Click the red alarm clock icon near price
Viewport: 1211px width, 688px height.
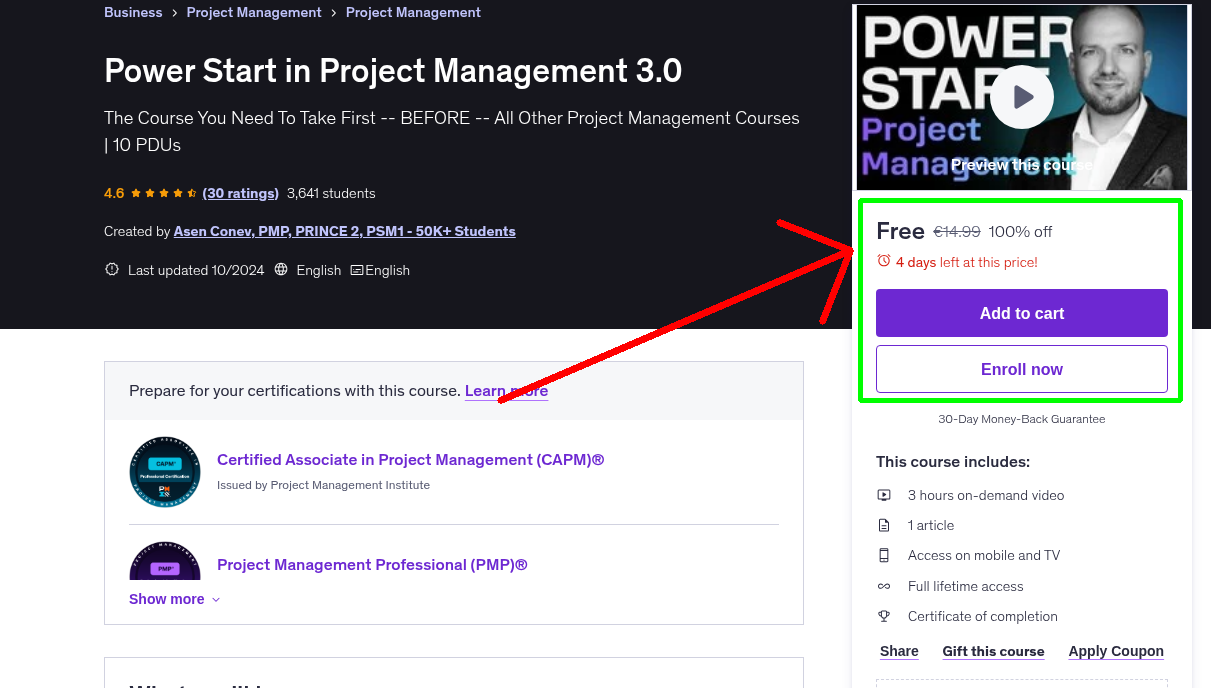[x=883, y=260]
